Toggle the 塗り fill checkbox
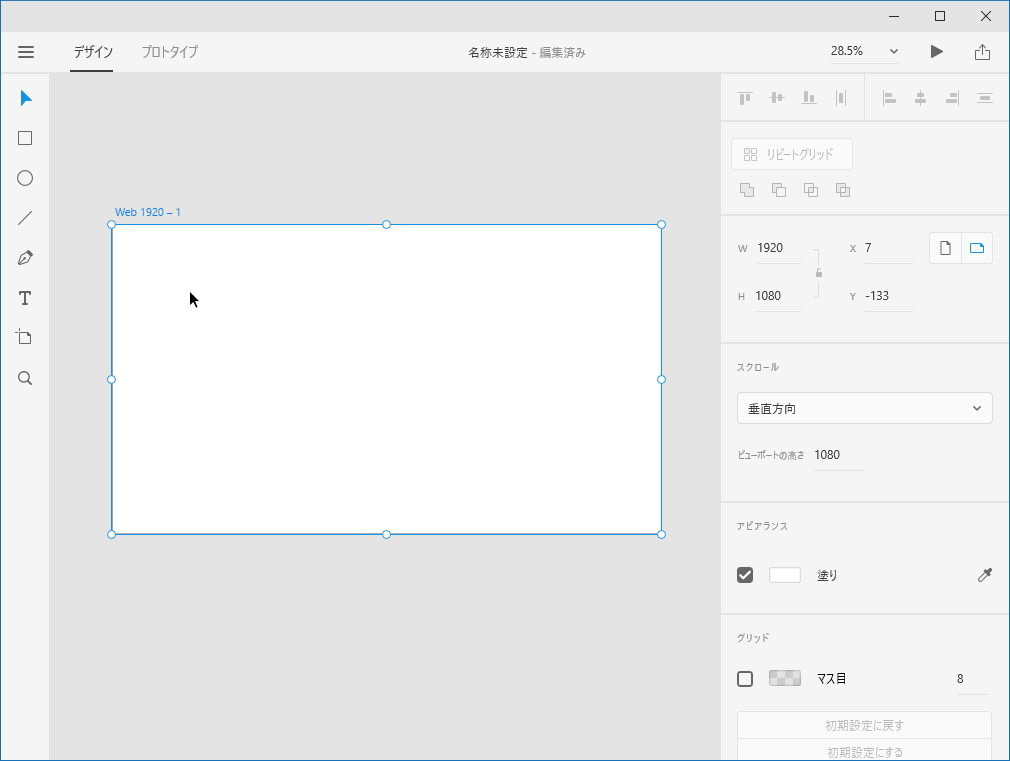This screenshot has height=761, width=1010. point(744,575)
